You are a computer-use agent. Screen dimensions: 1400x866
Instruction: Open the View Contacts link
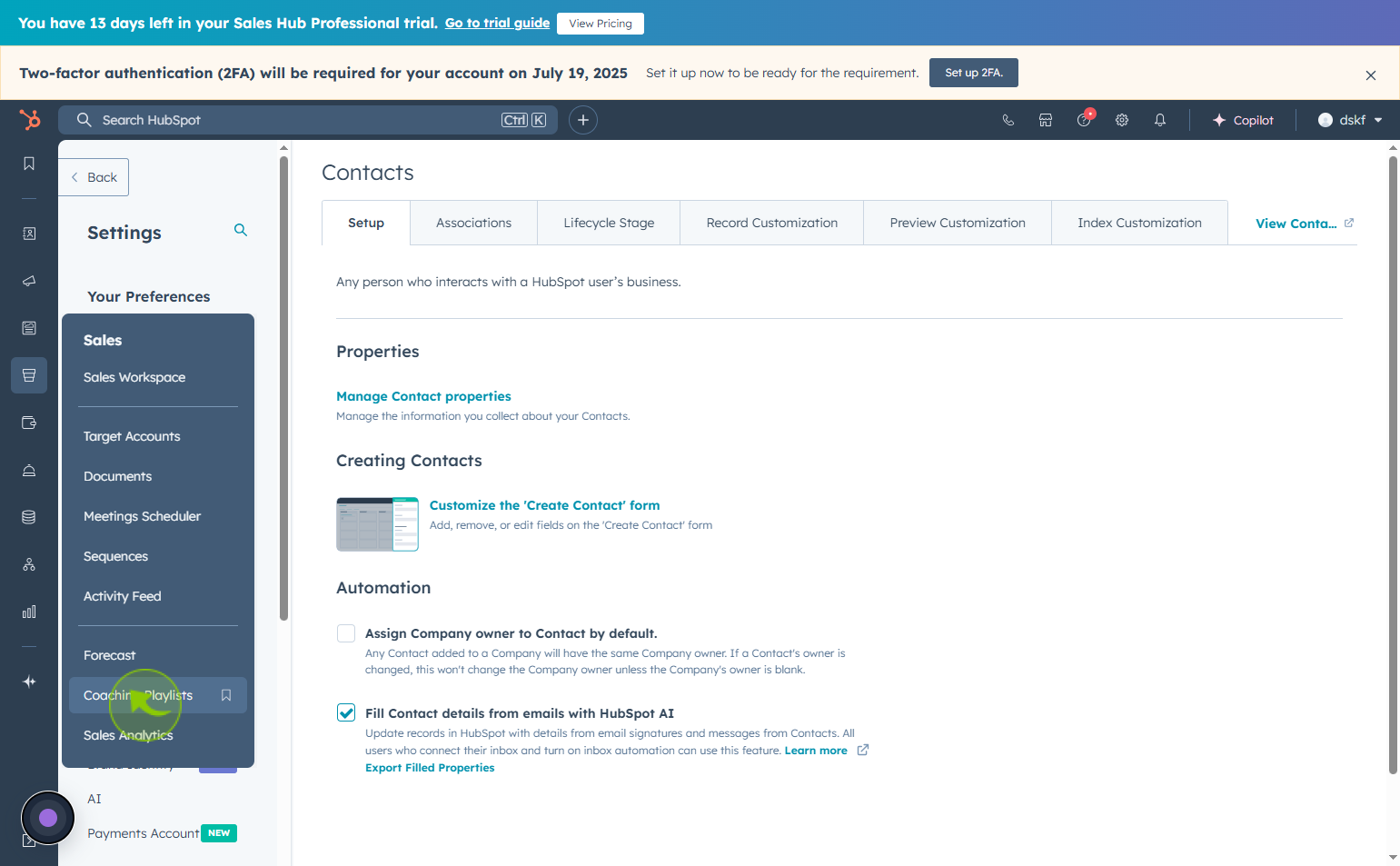(x=1305, y=224)
